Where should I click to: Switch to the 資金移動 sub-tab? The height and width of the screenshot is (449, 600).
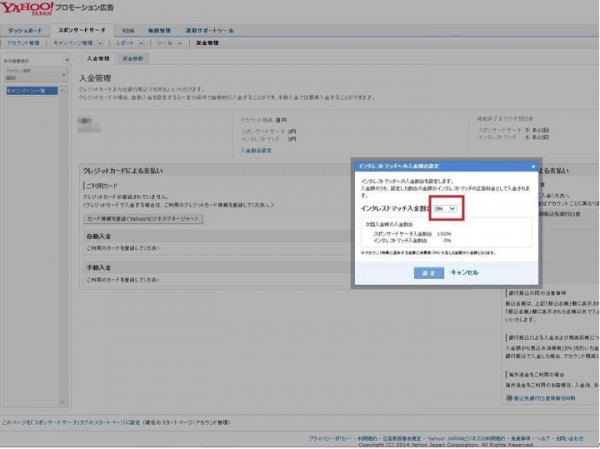(133, 59)
